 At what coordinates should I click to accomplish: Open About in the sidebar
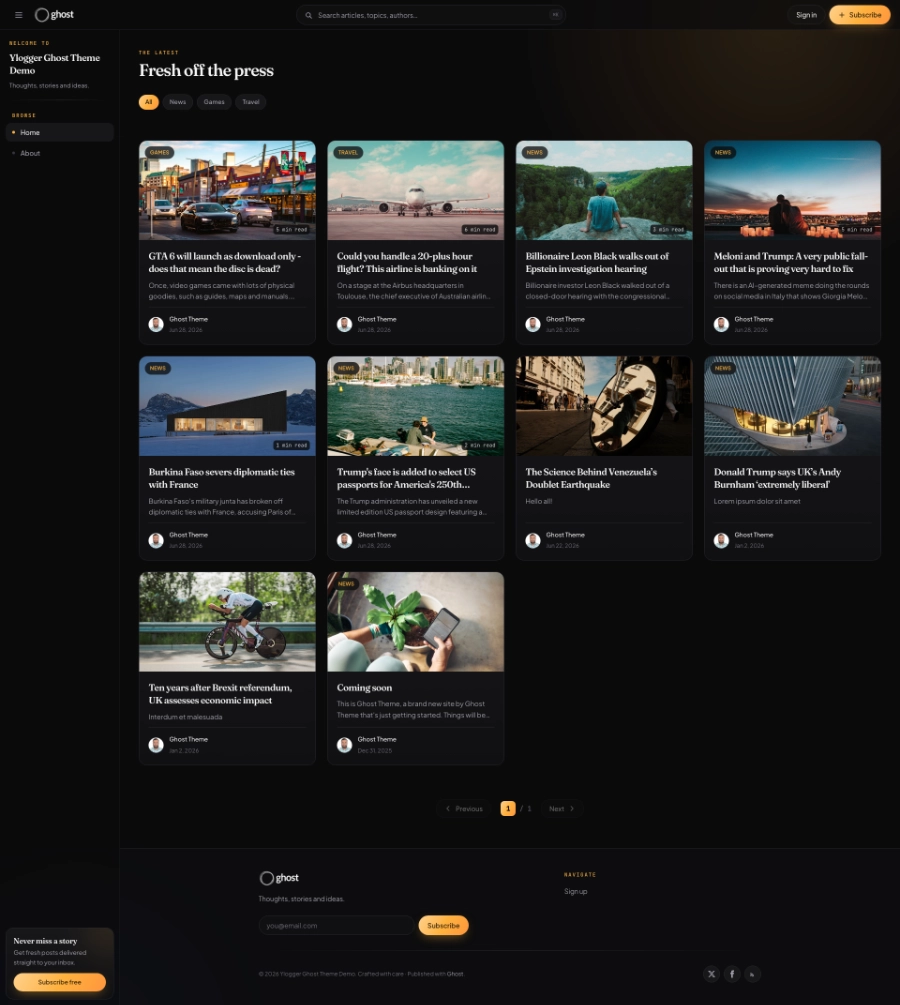click(60, 153)
